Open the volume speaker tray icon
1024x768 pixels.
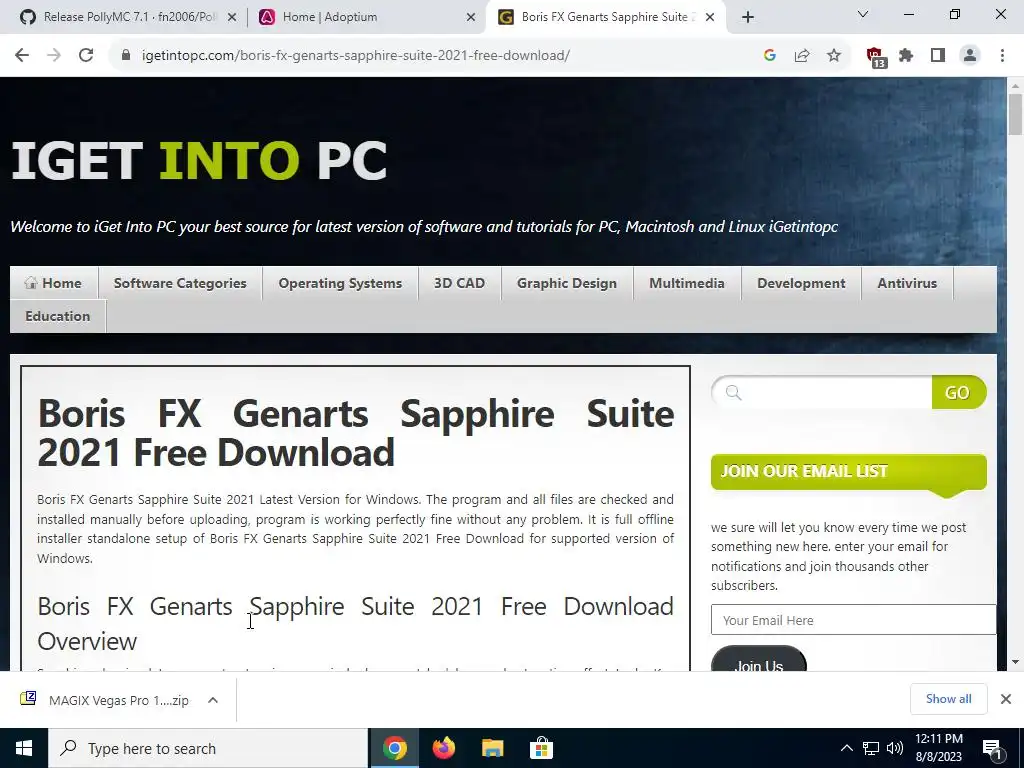[x=895, y=748]
